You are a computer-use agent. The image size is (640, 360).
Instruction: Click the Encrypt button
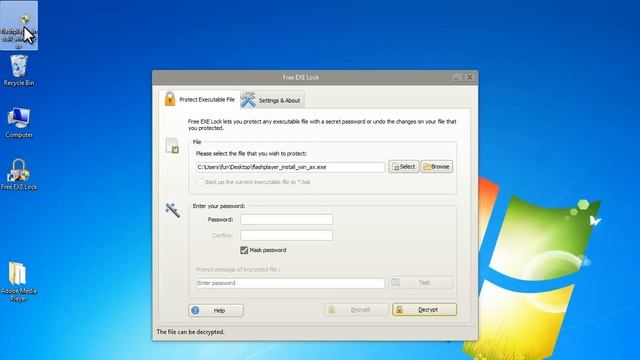pos(356,309)
